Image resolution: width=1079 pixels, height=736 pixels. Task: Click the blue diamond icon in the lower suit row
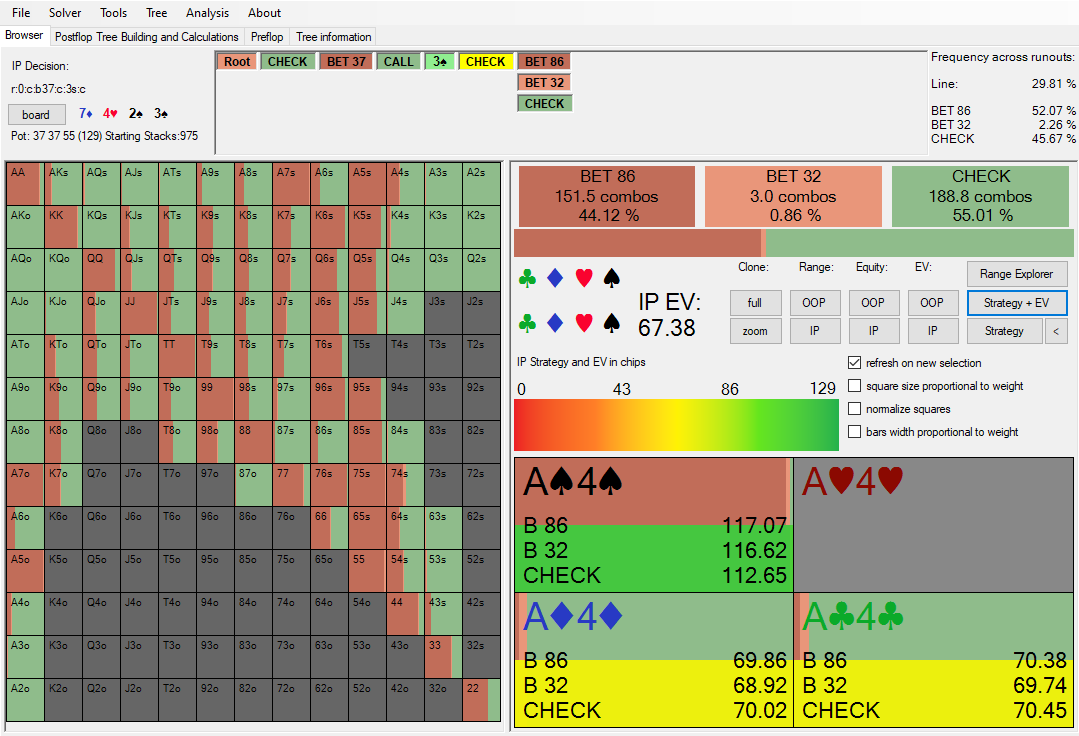click(x=556, y=323)
